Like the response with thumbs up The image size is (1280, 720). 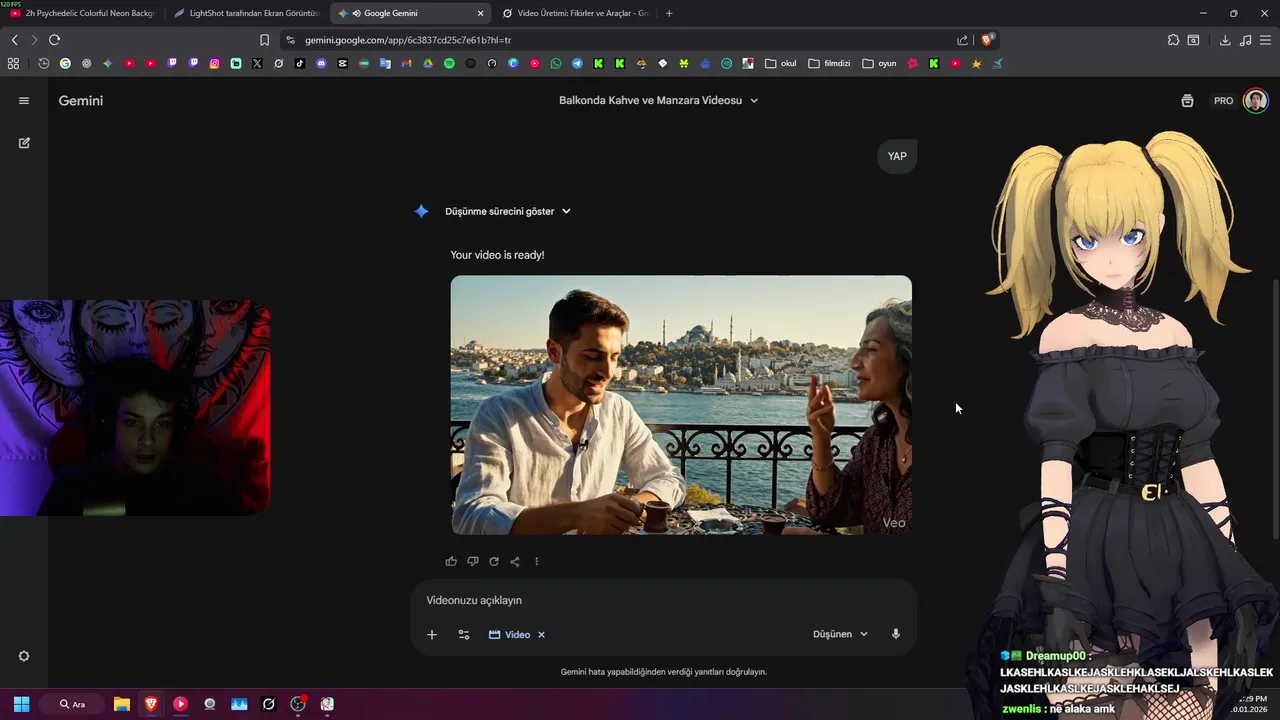[x=451, y=562]
